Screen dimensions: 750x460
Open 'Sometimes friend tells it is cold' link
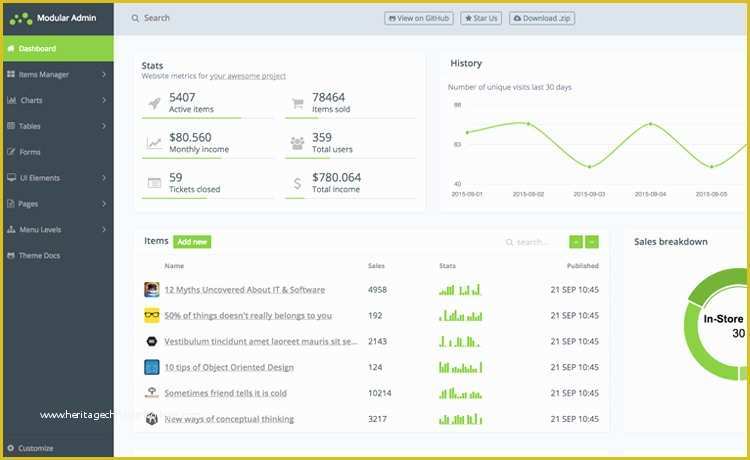pos(225,393)
